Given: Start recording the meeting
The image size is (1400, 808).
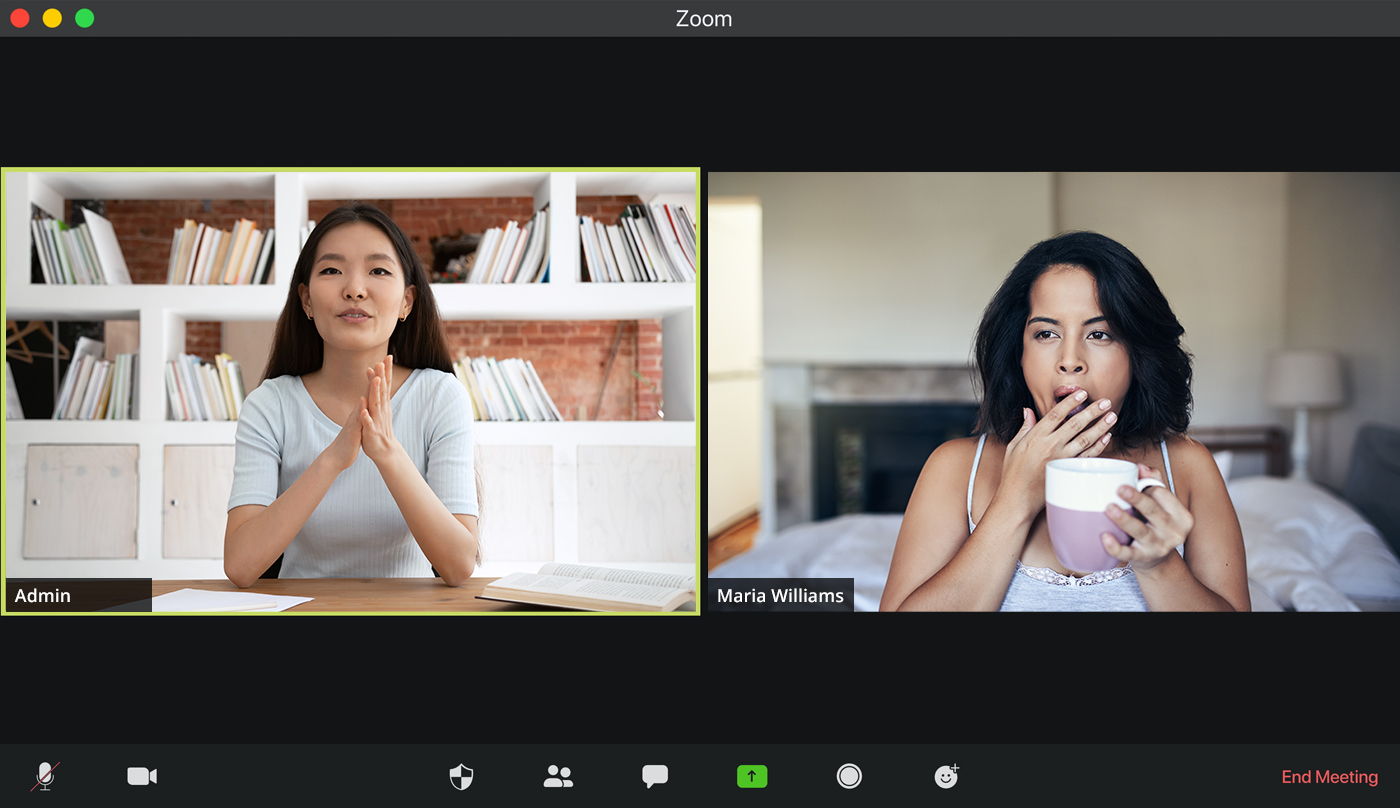Looking at the screenshot, I should [x=849, y=776].
